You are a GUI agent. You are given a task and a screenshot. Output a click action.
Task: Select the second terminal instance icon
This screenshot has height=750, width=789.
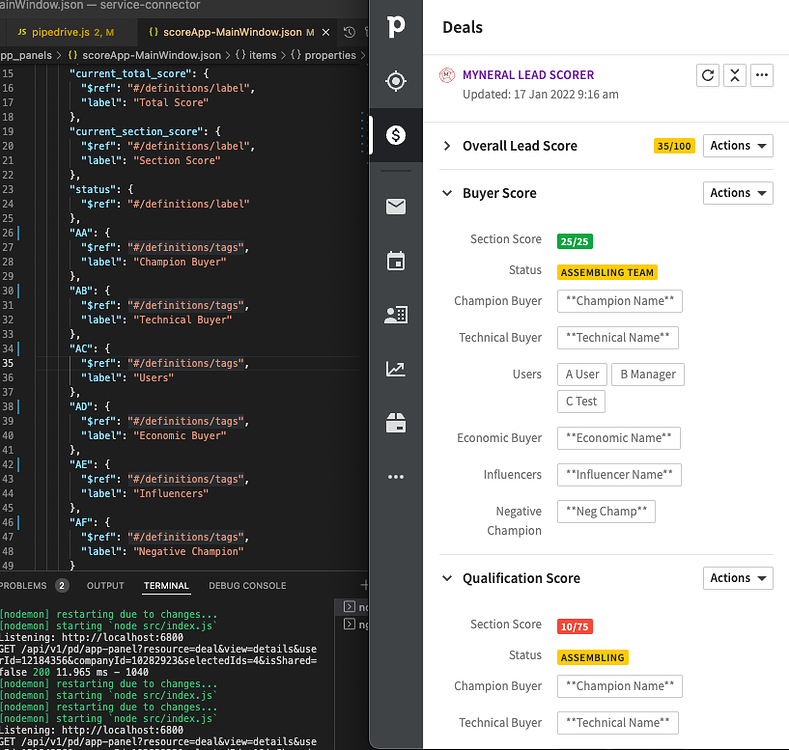click(x=349, y=624)
